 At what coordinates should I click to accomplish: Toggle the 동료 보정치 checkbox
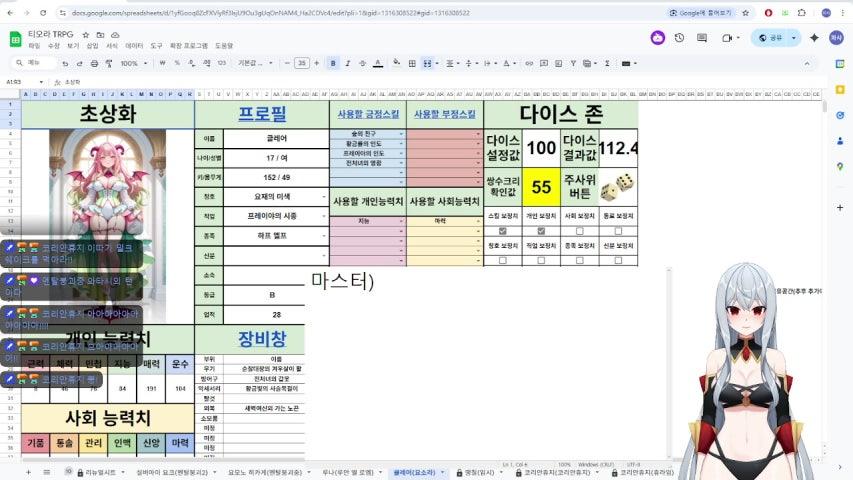(x=618, y=231)
